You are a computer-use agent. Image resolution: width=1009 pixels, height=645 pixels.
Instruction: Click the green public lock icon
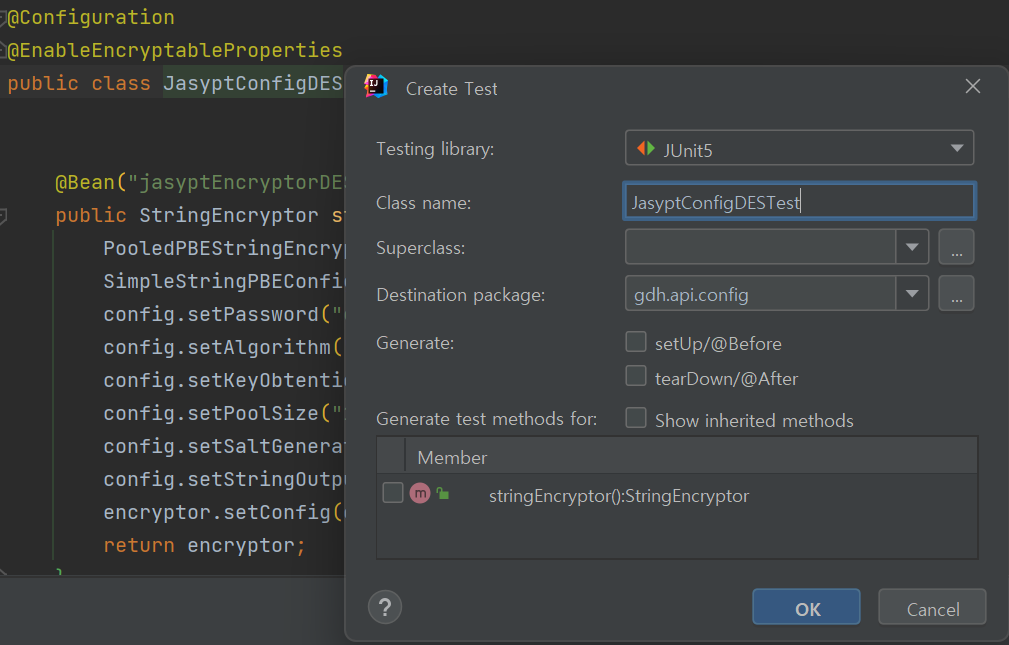[442, 494]
